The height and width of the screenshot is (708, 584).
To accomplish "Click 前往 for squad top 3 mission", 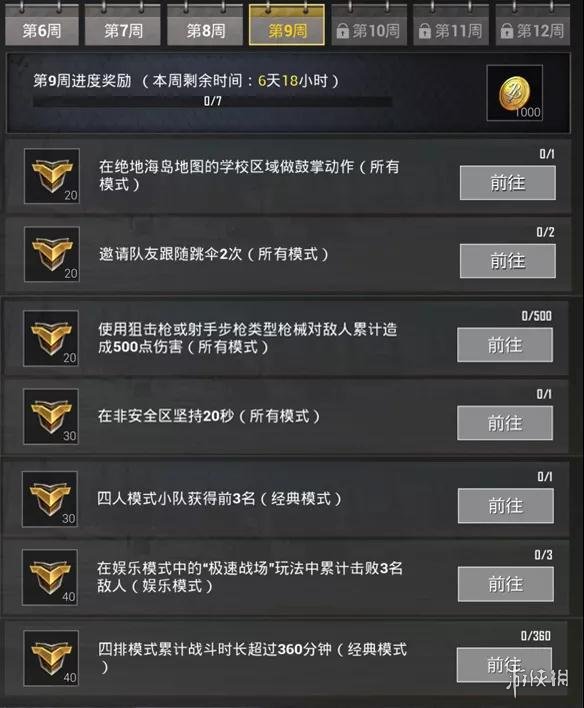I will 506,506.
